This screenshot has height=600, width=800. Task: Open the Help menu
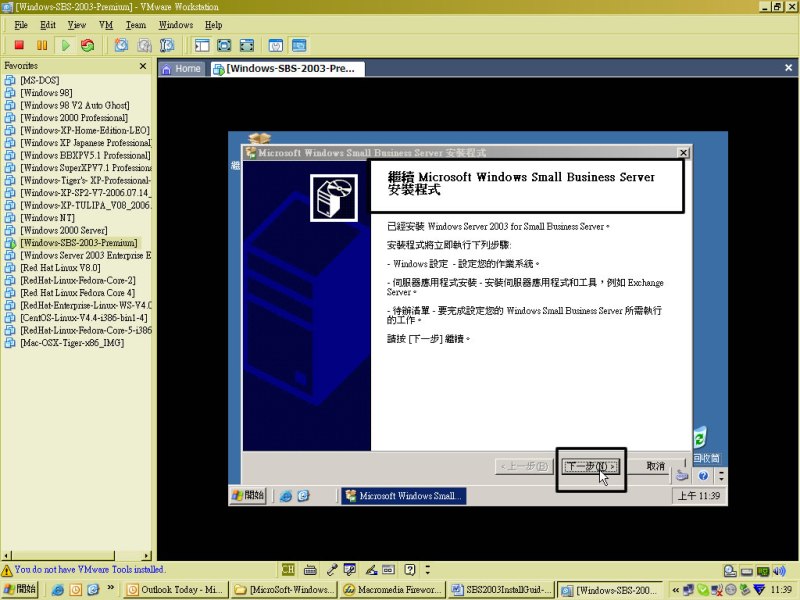(213, 25)
